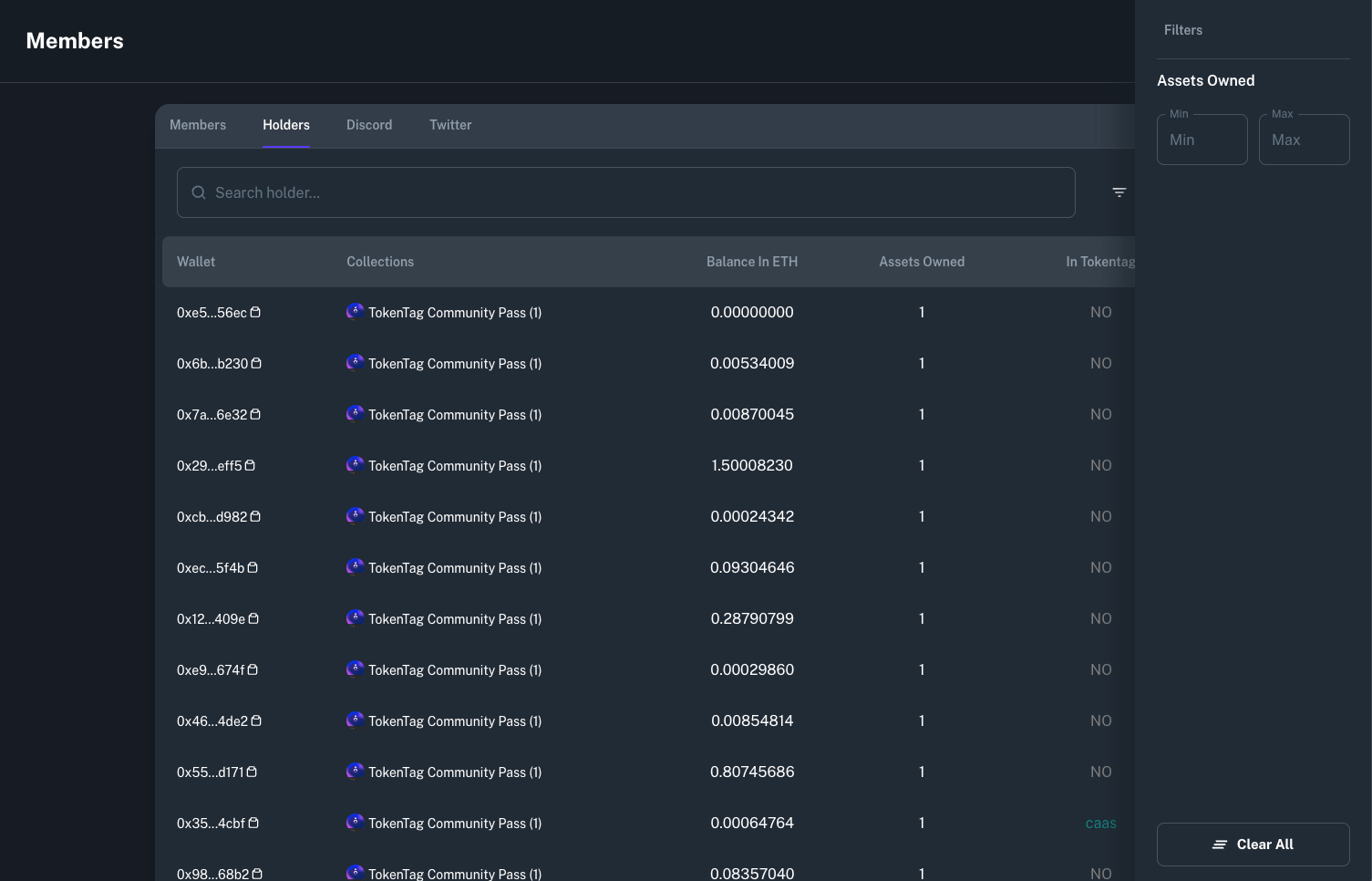Click the Max assets owned field
The width and height of the screenshot is (1372, 881).
[x=1305, y=140]
